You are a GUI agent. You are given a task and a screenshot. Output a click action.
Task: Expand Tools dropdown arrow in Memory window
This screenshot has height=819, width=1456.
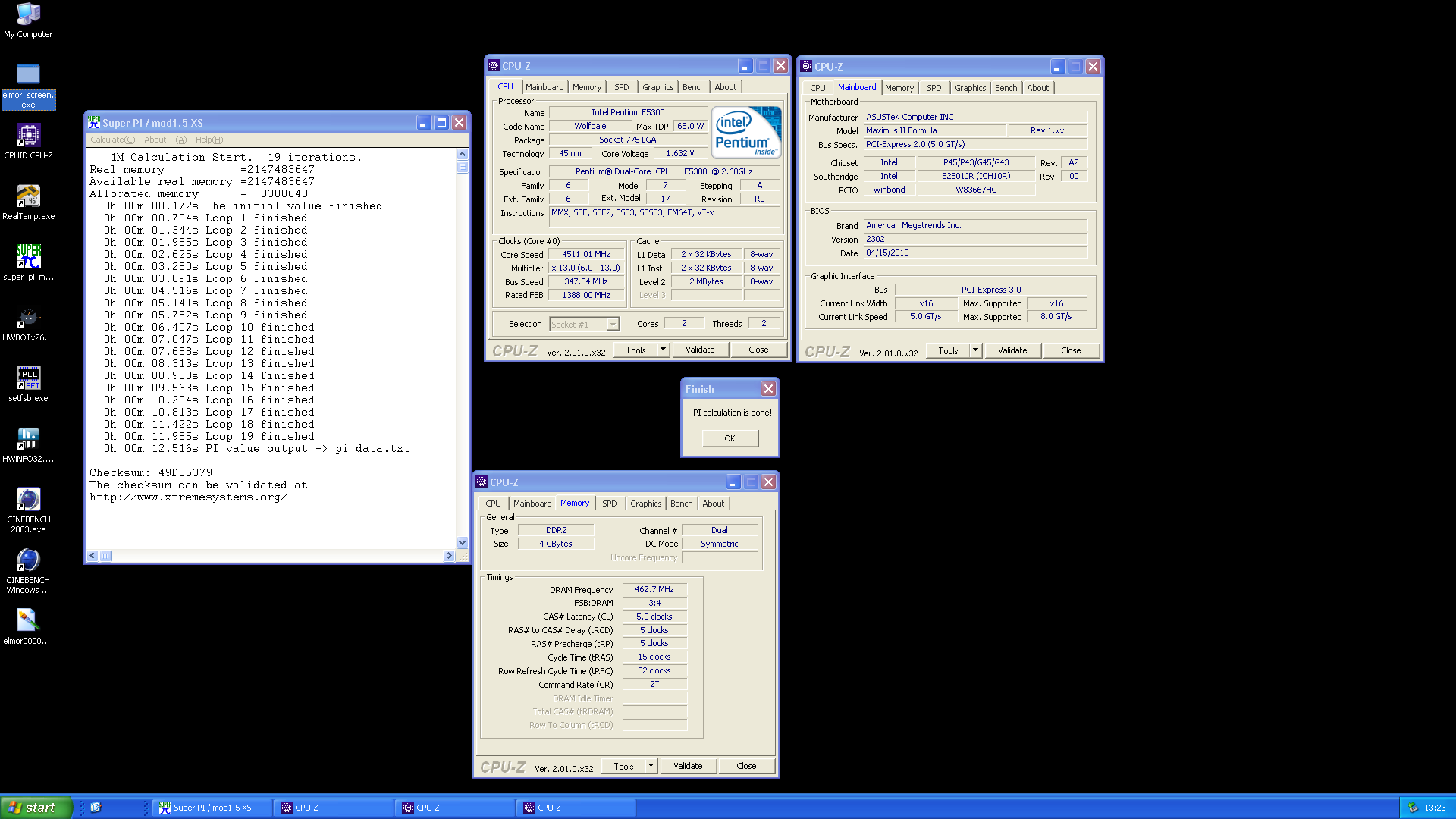651,766
